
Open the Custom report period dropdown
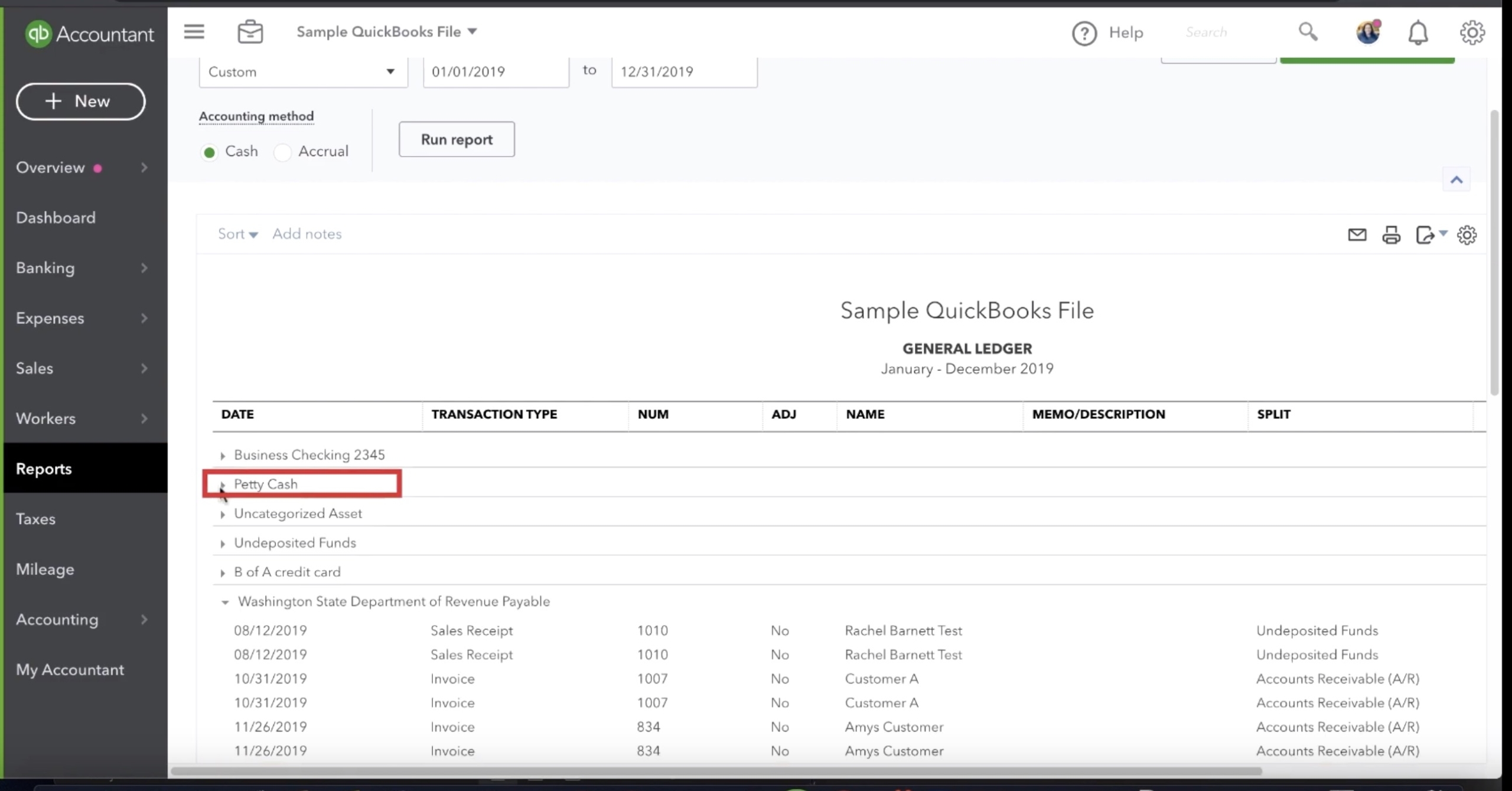[303, 71]
